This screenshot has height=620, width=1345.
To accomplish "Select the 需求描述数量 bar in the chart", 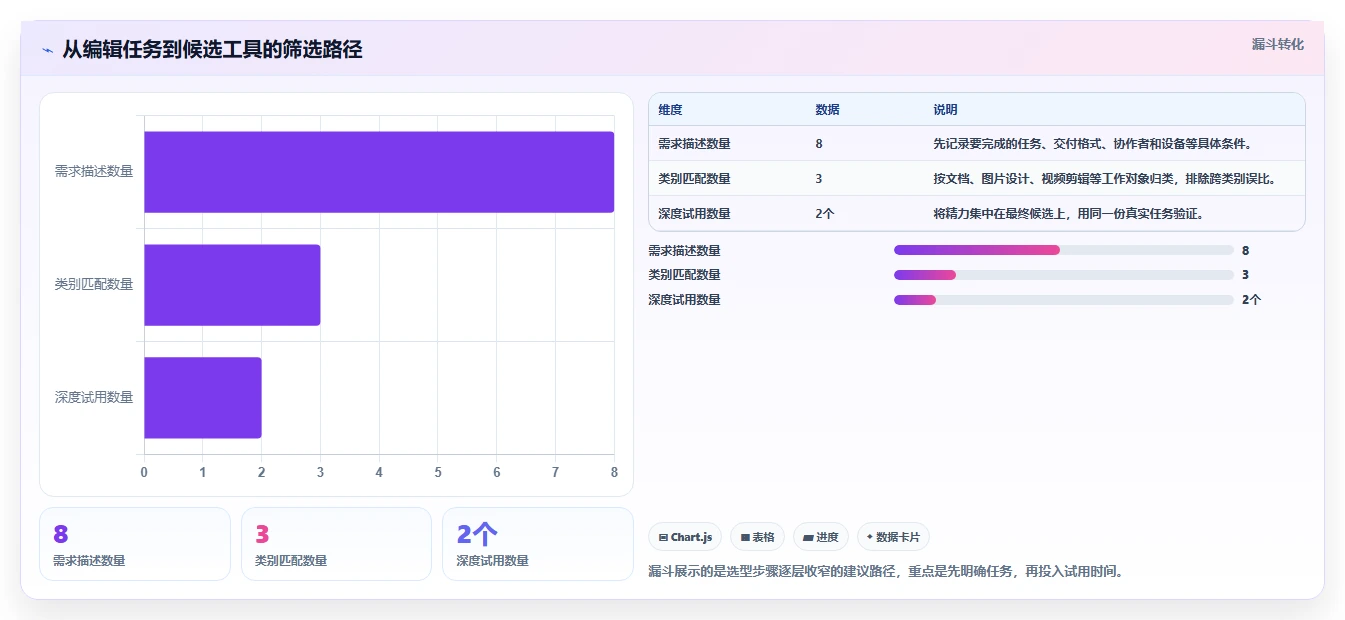I will 379,172.
